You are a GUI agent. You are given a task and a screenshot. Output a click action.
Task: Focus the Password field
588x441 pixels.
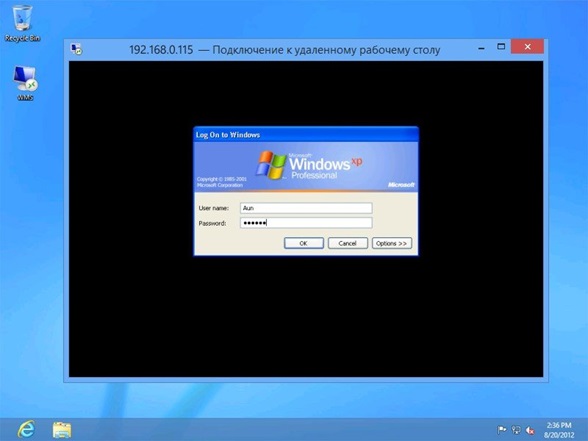pyautogui.click(x=306, y=223)
